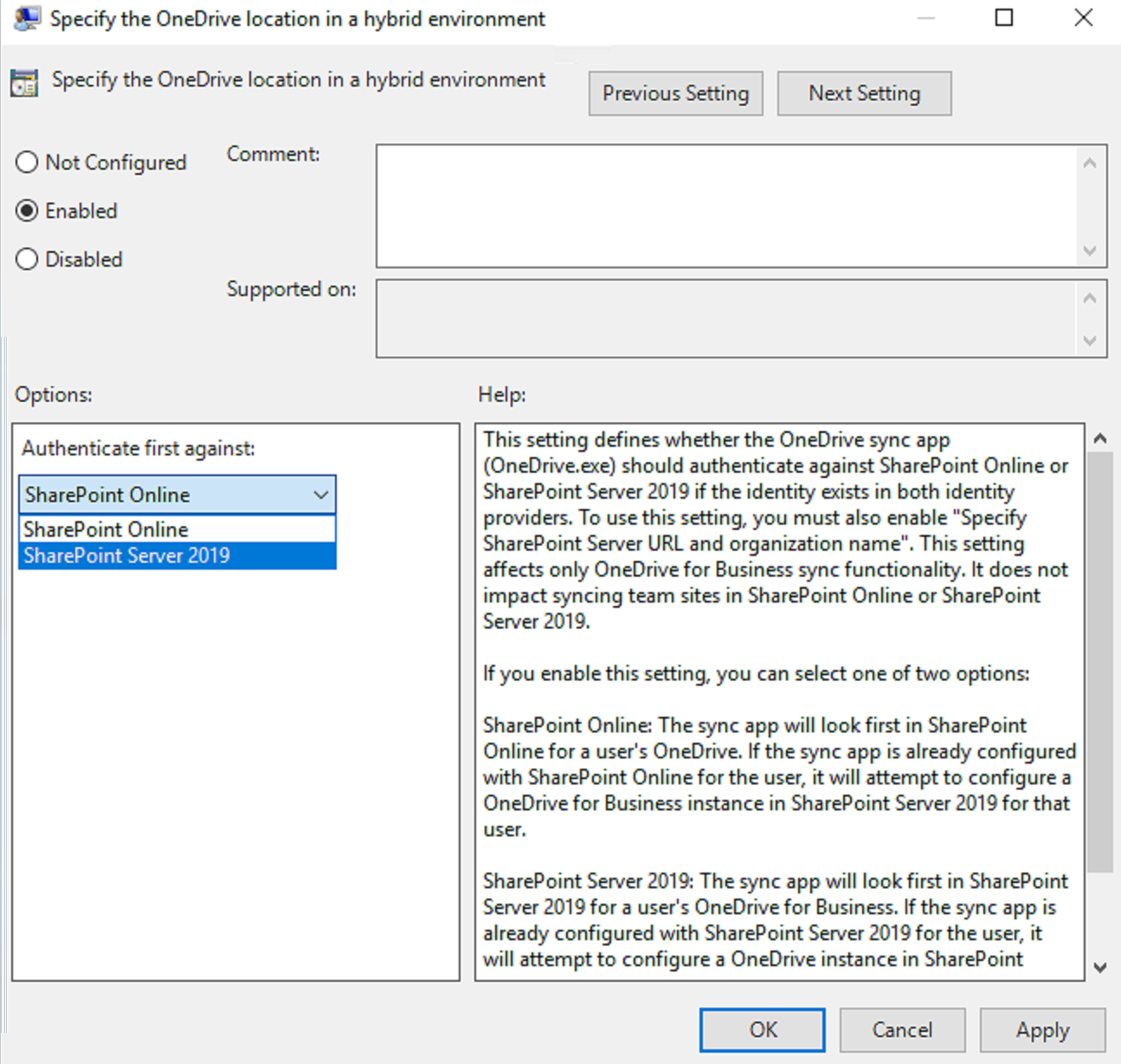Viewport: 1121px width, 1064px height.
Task: Click the Help panel scroll down arrow
Action: point(1100,968)
